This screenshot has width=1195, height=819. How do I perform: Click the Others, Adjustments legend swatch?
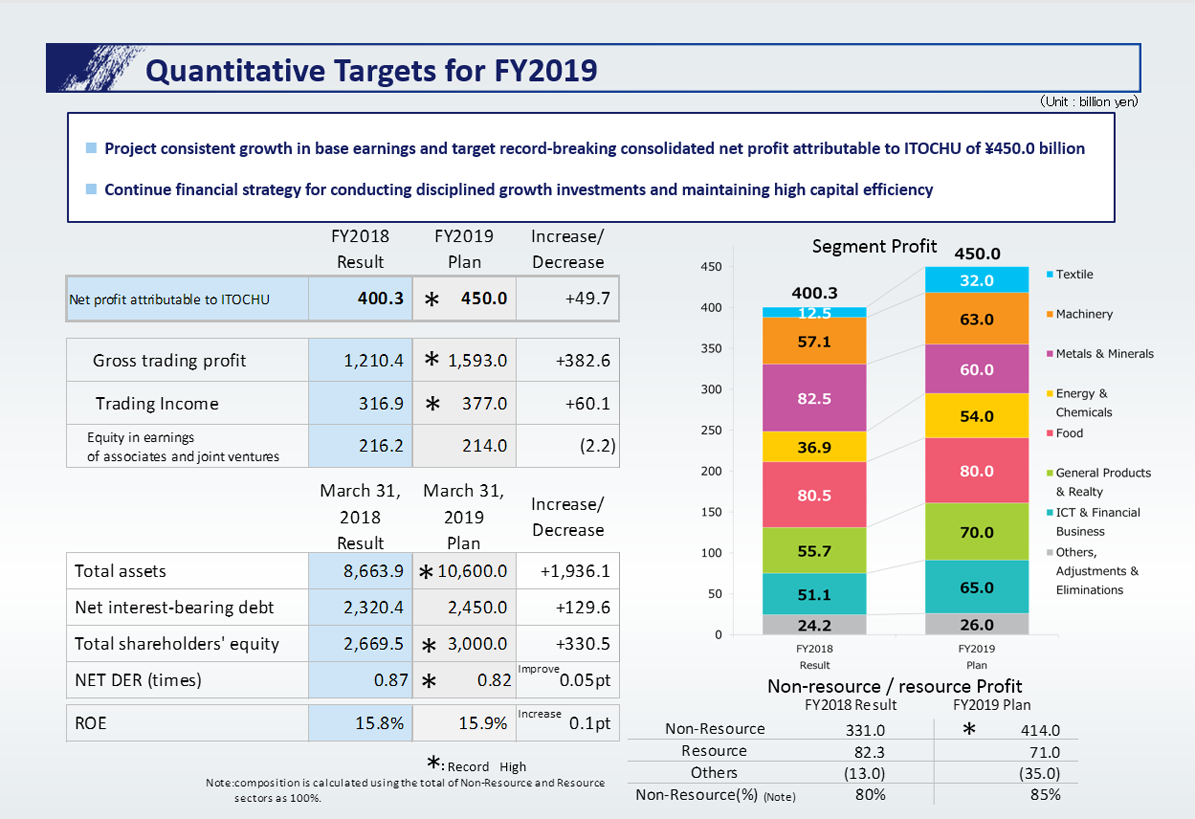pos(1049,552)
